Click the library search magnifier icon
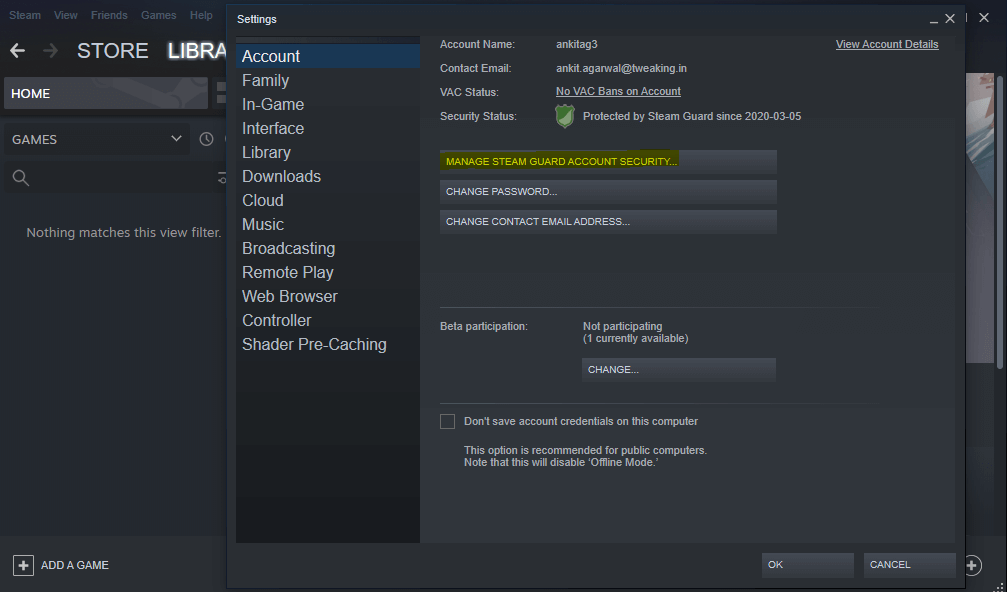 tap(20, 178)
